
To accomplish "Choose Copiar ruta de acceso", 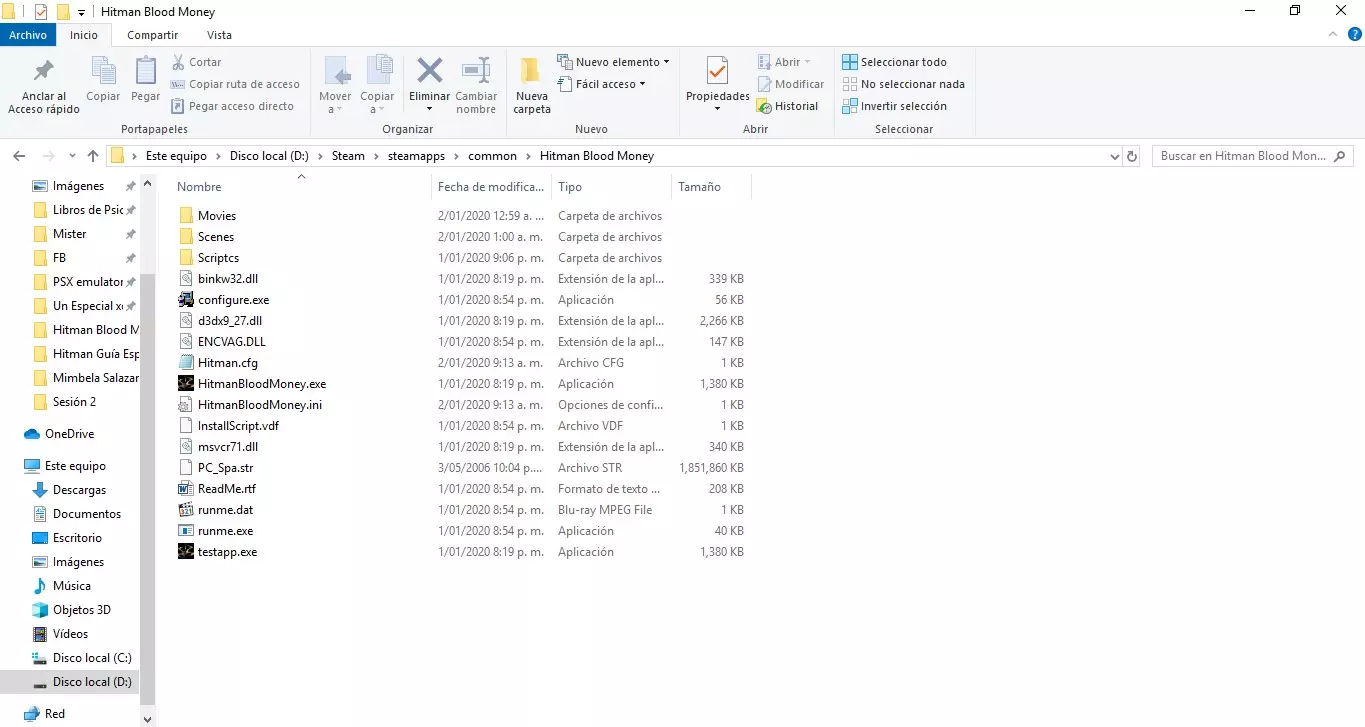I will 235,84.
